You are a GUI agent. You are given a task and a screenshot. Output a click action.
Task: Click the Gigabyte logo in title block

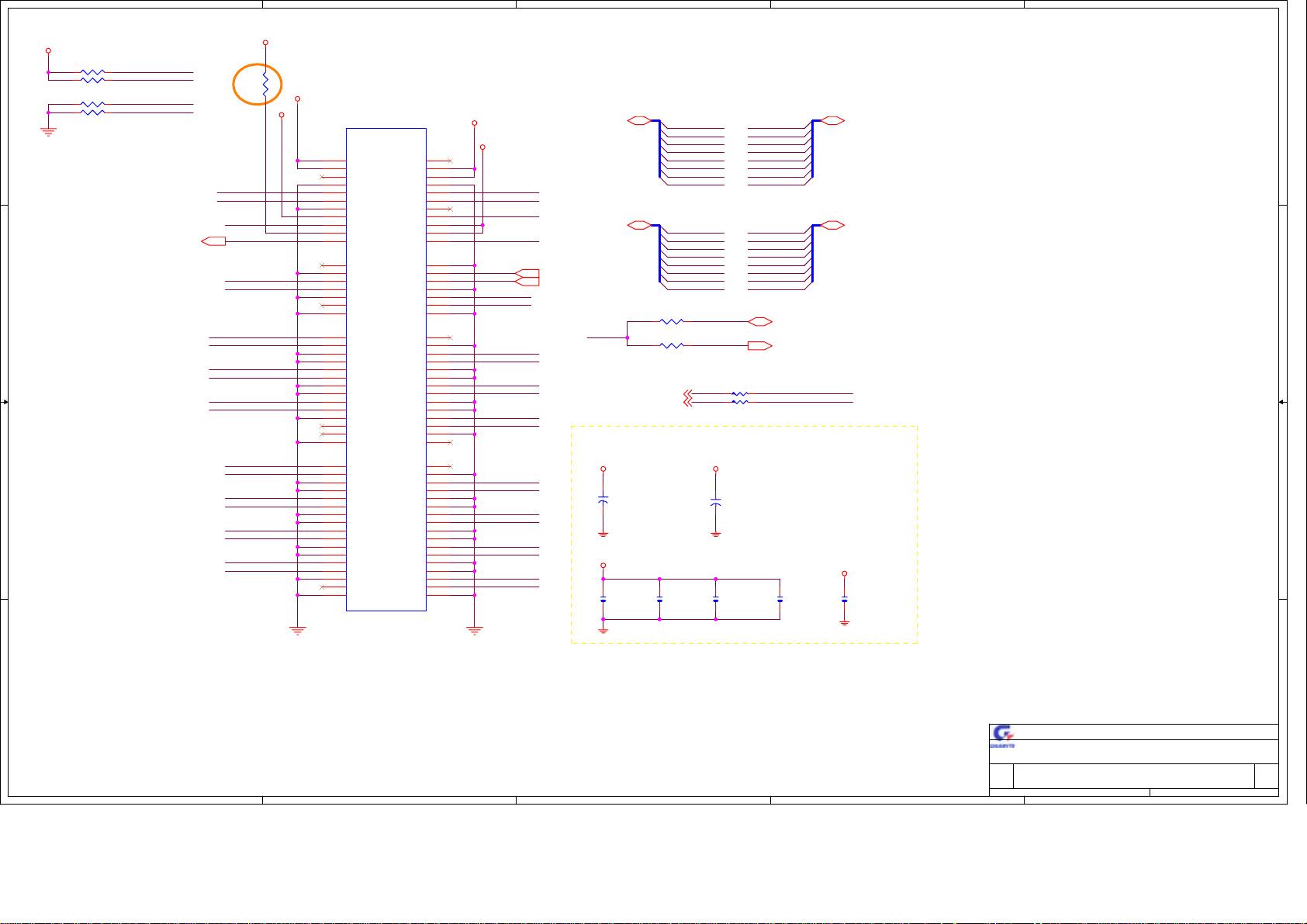pyautogui.click(x=1003, y=736)
